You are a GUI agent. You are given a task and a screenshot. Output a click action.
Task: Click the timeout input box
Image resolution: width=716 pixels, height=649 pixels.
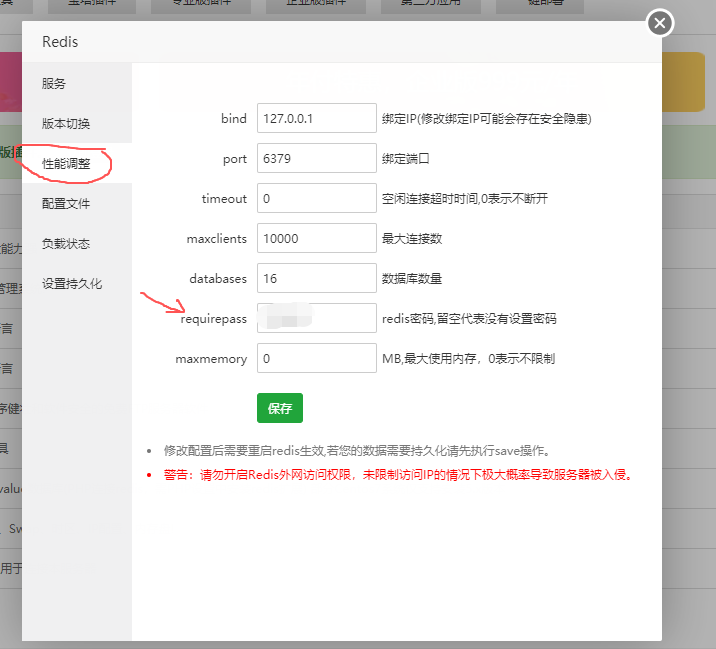click(x=316, y=198)
